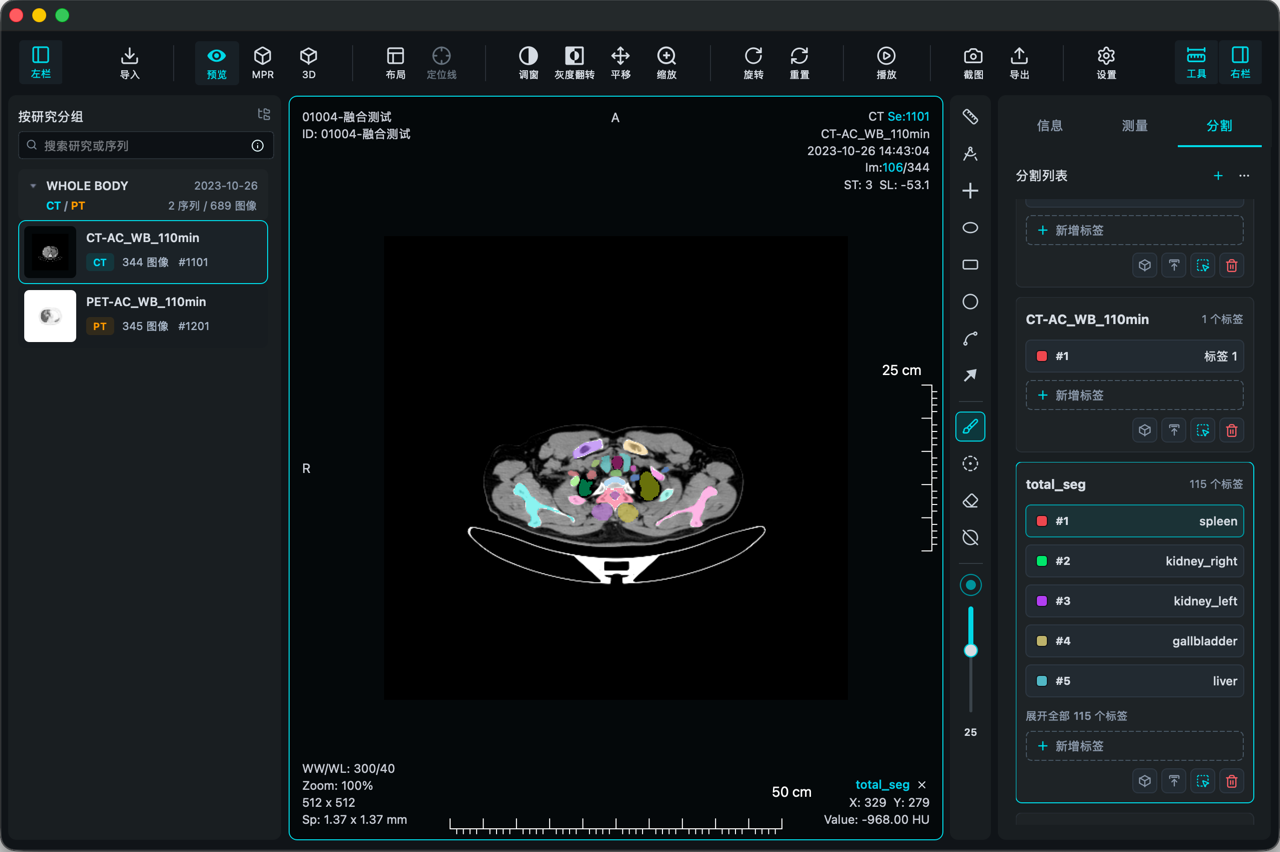Image resolution: width=1280 pixels, height=852 pixels.
Task: Take a 截图 screenshot
Action: coord(973,62)
